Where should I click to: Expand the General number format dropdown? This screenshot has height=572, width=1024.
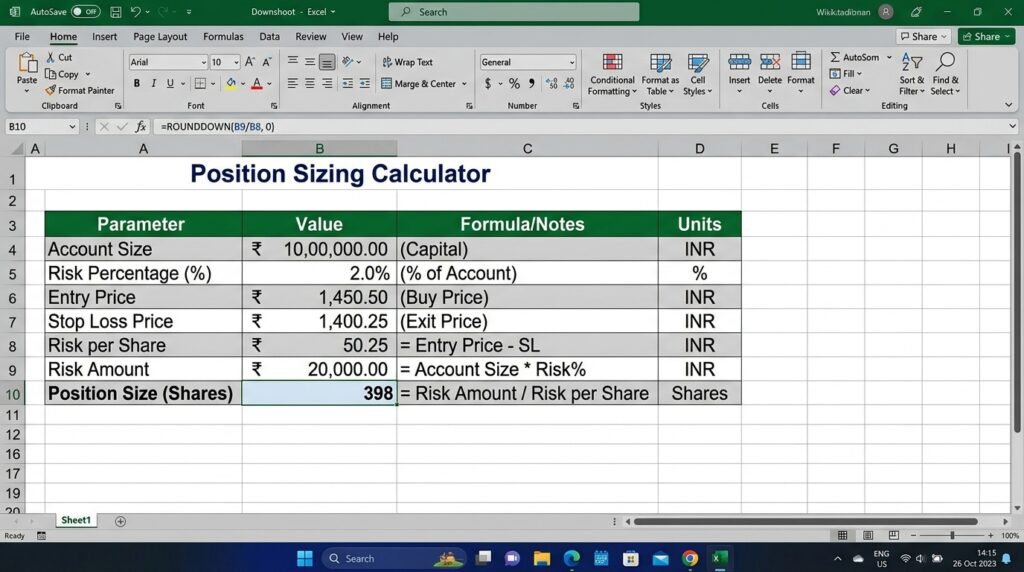(571, 62)
